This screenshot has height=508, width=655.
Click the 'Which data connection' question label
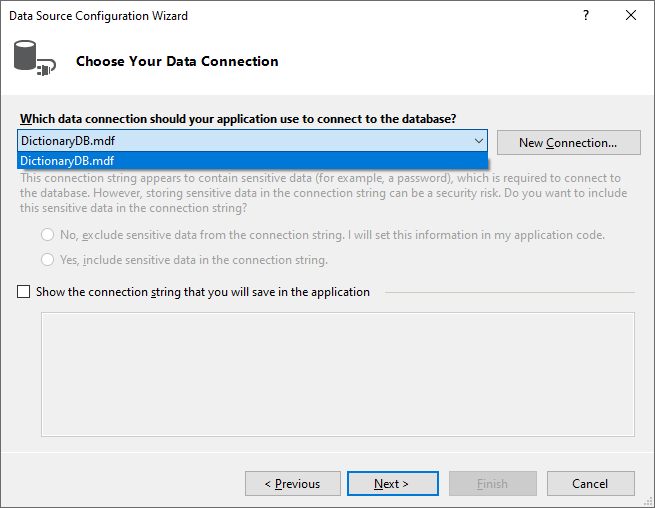tap(238, 119)
